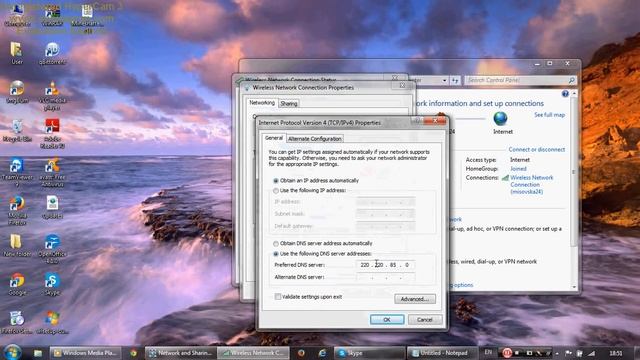Switch to the General tab
This screenshot has width=640, height=360.
point(273,138)
